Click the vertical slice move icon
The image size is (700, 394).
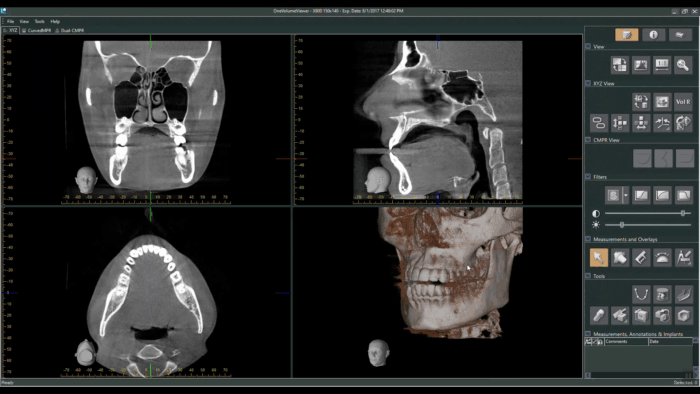coord(620,123)
